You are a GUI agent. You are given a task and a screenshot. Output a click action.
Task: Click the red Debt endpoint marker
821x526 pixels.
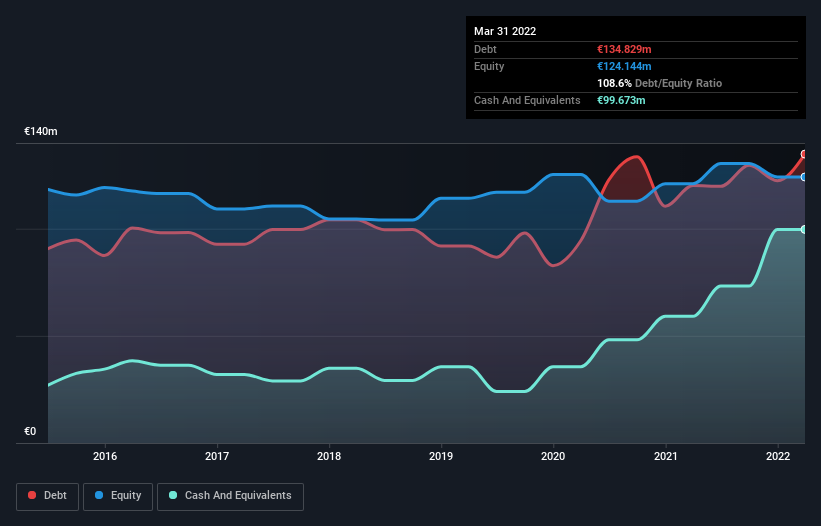[804, 154]
